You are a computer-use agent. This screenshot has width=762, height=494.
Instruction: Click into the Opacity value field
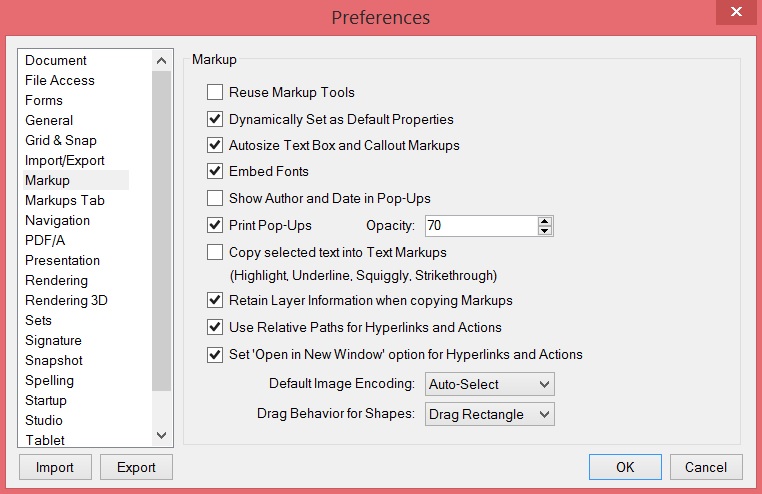pyautogui.click(x=480, y=226)
